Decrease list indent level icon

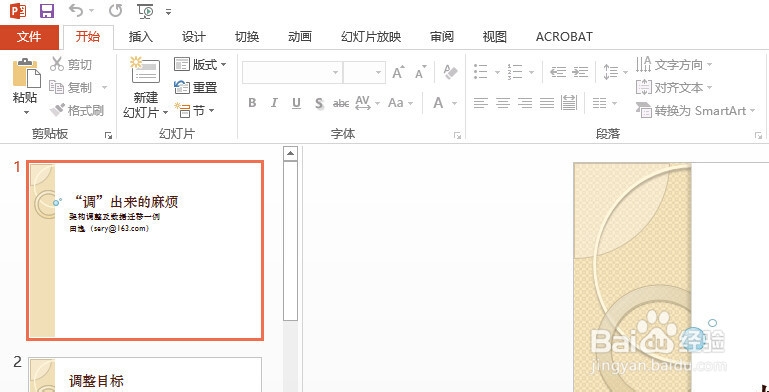point(558,73)
